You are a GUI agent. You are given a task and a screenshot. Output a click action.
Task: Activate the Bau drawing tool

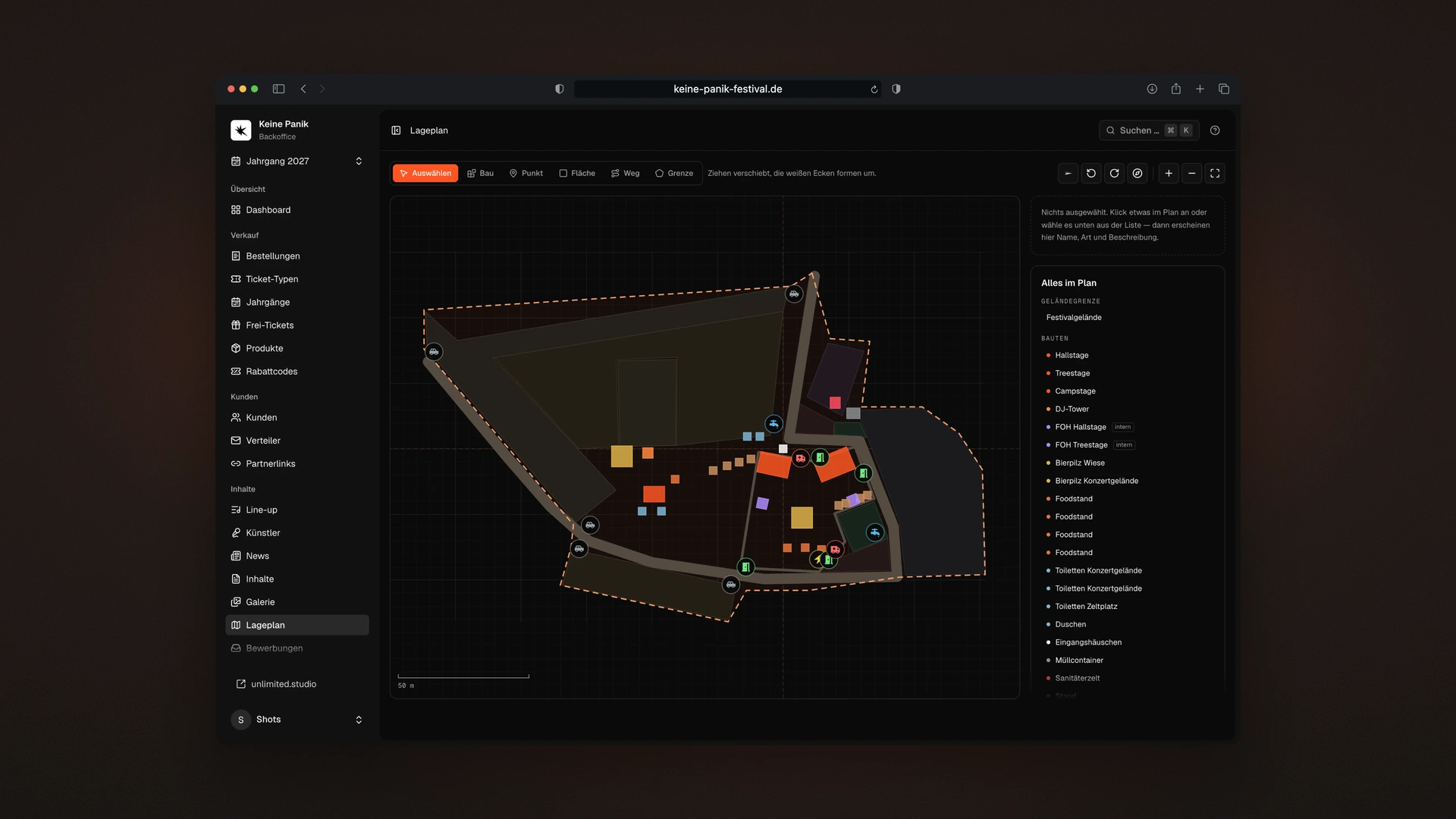click(481, 173)
